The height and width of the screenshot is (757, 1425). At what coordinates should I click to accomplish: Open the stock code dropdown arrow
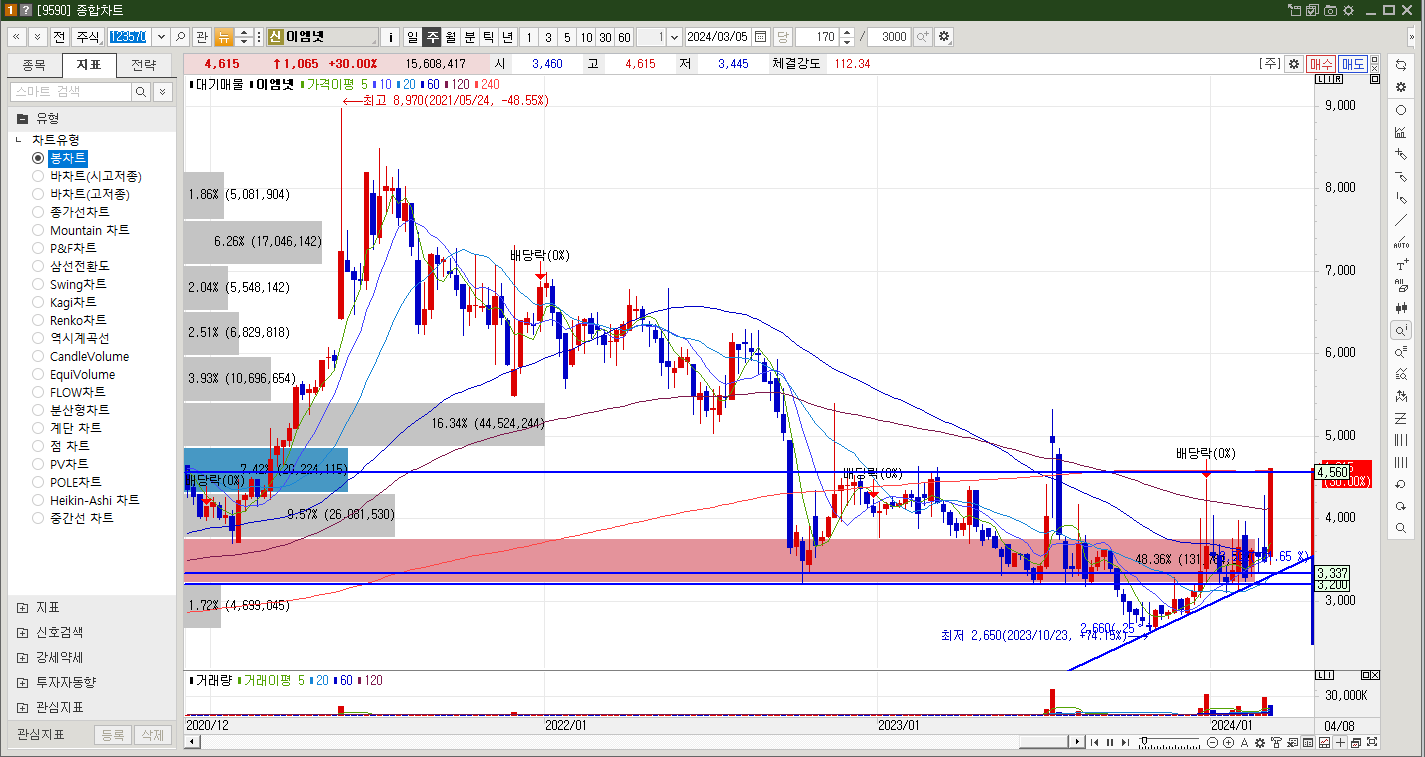(161, 36)
